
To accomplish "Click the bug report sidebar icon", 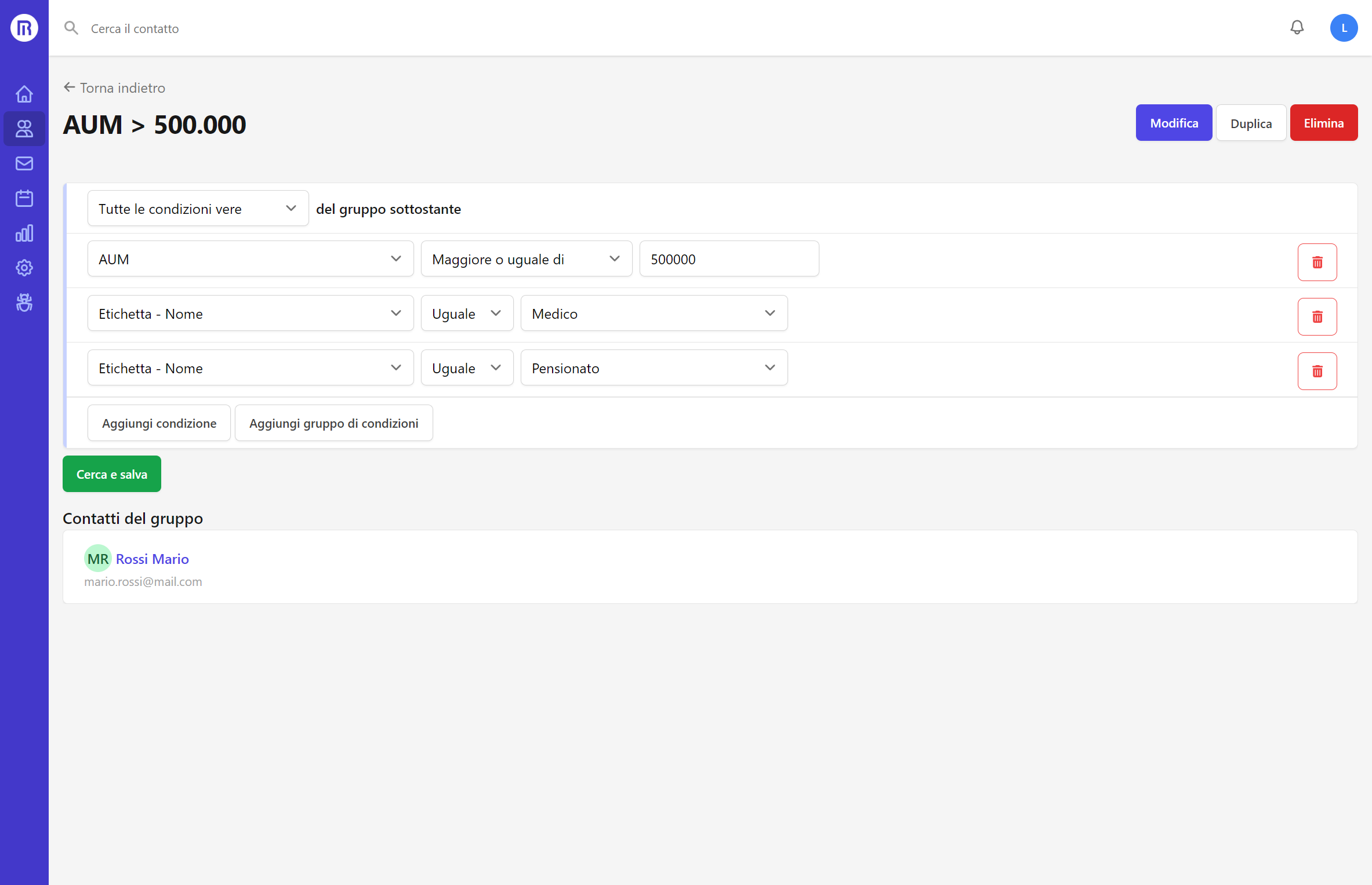I will (24, 303).
